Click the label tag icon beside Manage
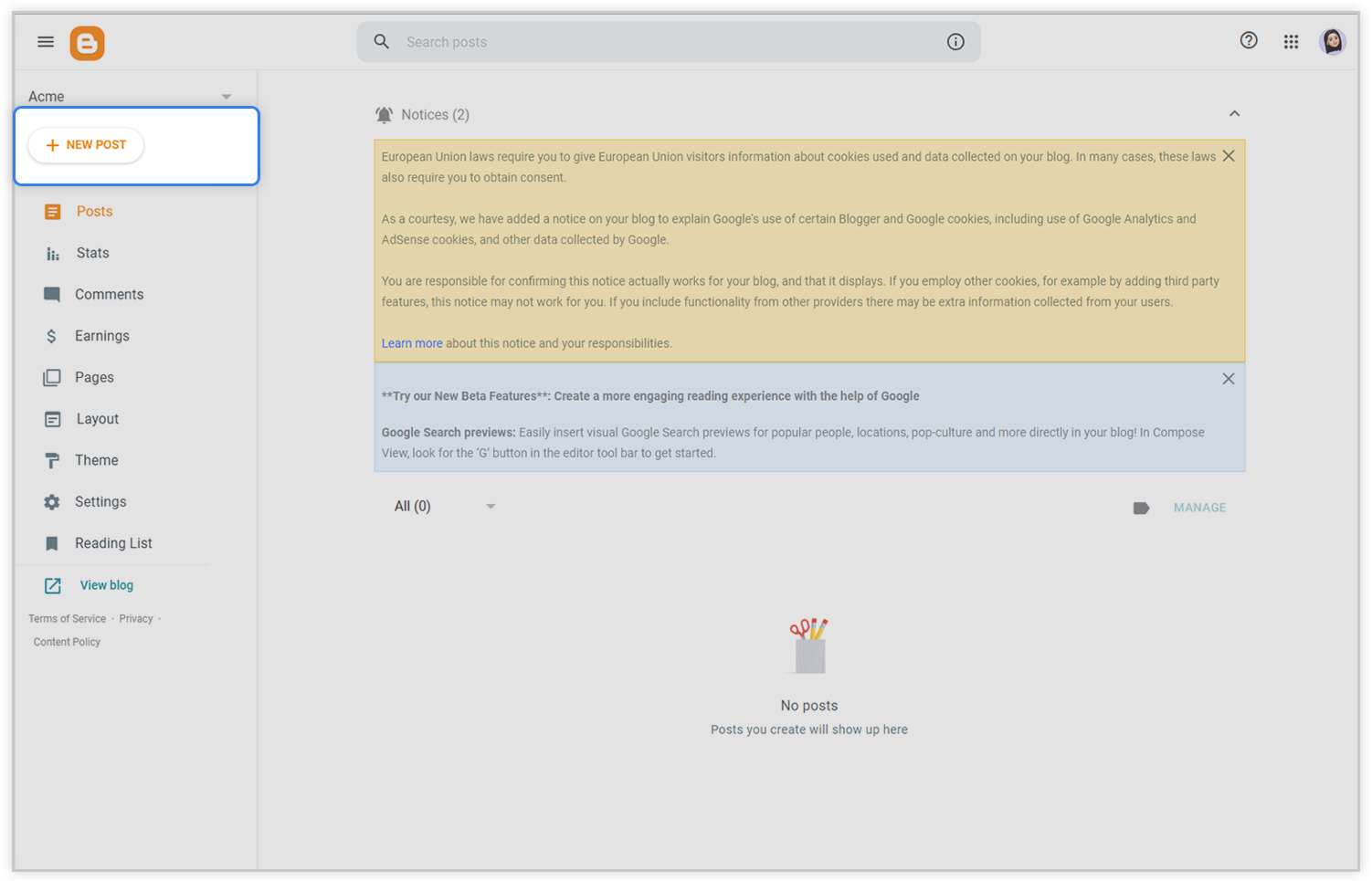 click(x=1141, y=508)
